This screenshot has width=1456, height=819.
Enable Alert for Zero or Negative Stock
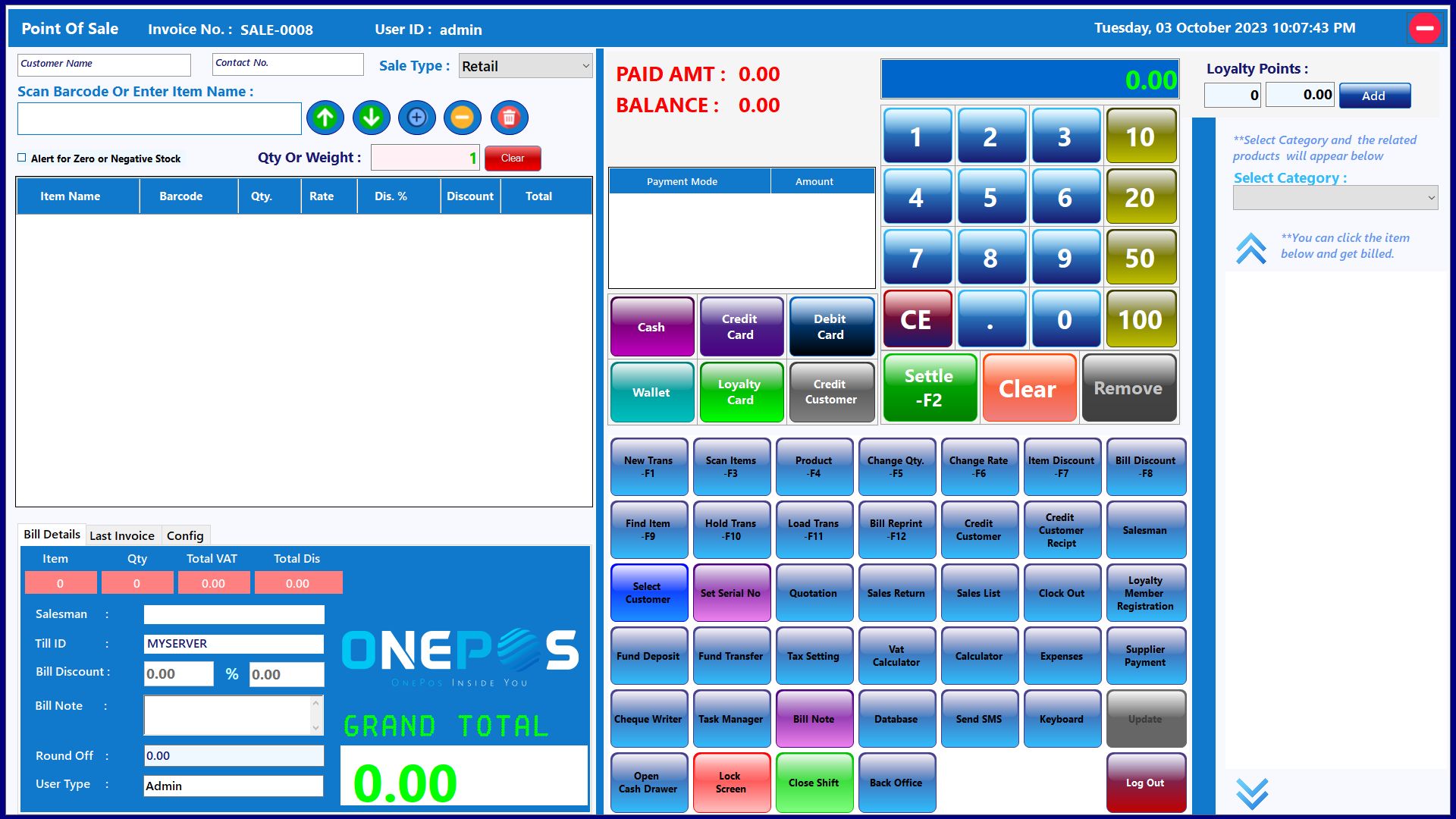coord(22,158)
